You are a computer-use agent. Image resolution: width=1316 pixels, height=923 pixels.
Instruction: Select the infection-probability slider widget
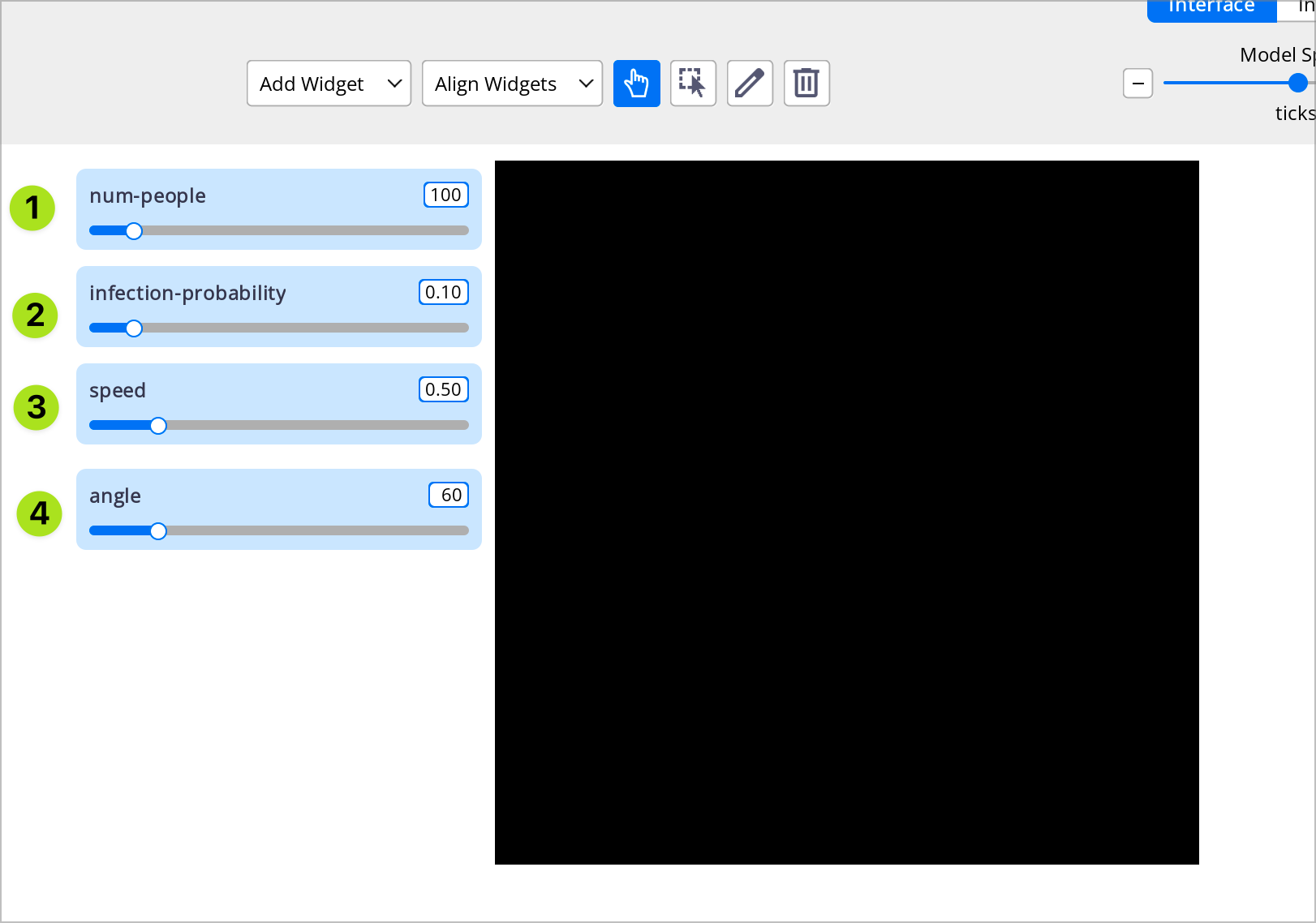(278, 307)
